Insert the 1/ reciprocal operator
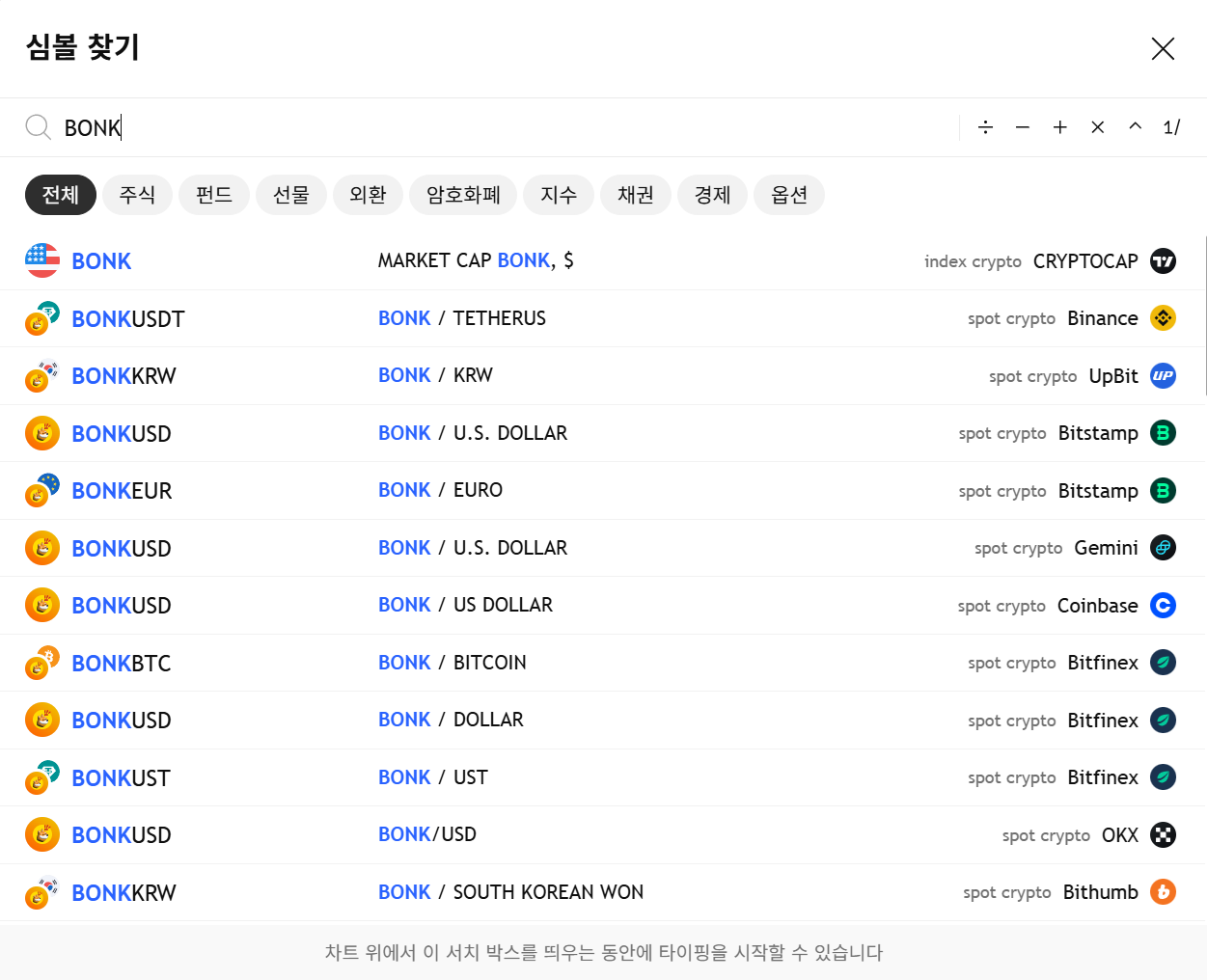 pyautogui.click(x=1172, y=127)
